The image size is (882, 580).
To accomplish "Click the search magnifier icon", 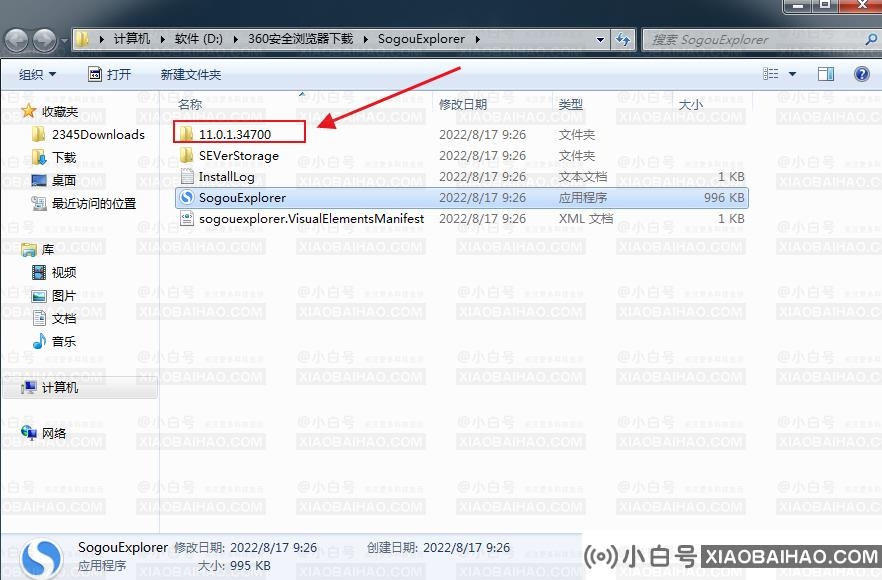I will [x=871, y=39].
